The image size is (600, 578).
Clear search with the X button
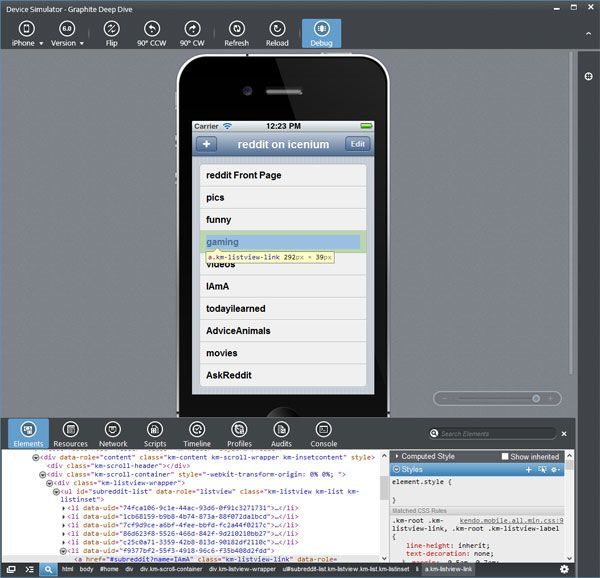click(x=564, y=434)
